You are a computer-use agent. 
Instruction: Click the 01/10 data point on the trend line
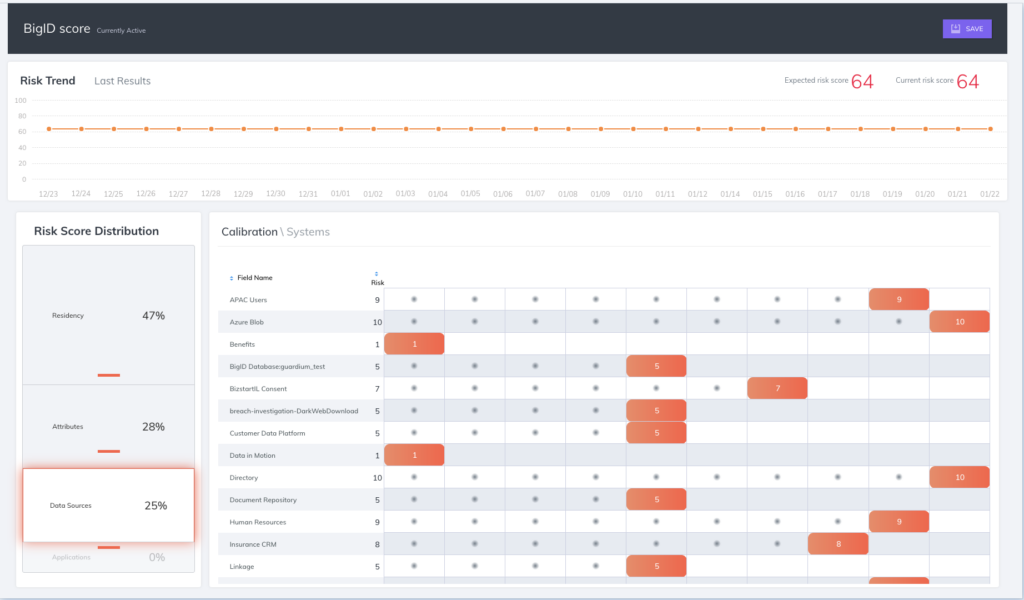click(633, 129)
